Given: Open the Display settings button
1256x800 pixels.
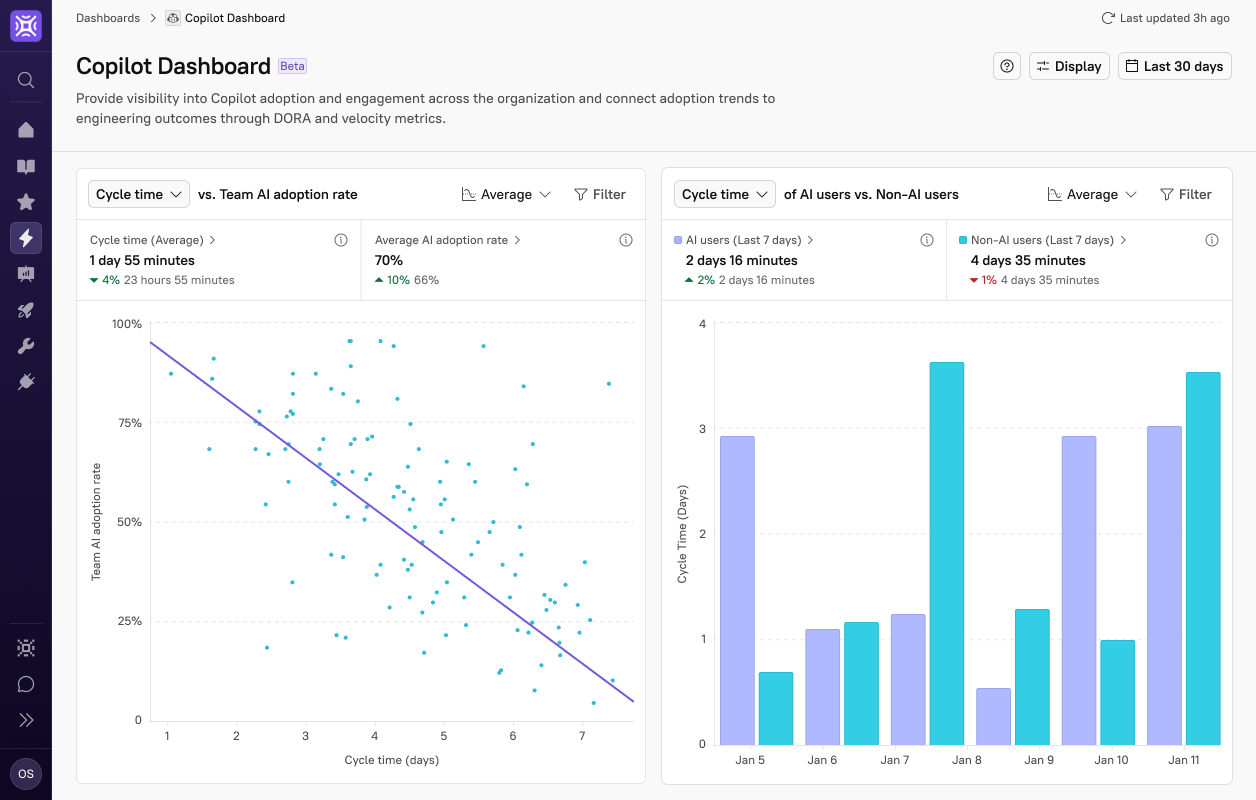Looking at the screenshot, I should pos(1068,65).
